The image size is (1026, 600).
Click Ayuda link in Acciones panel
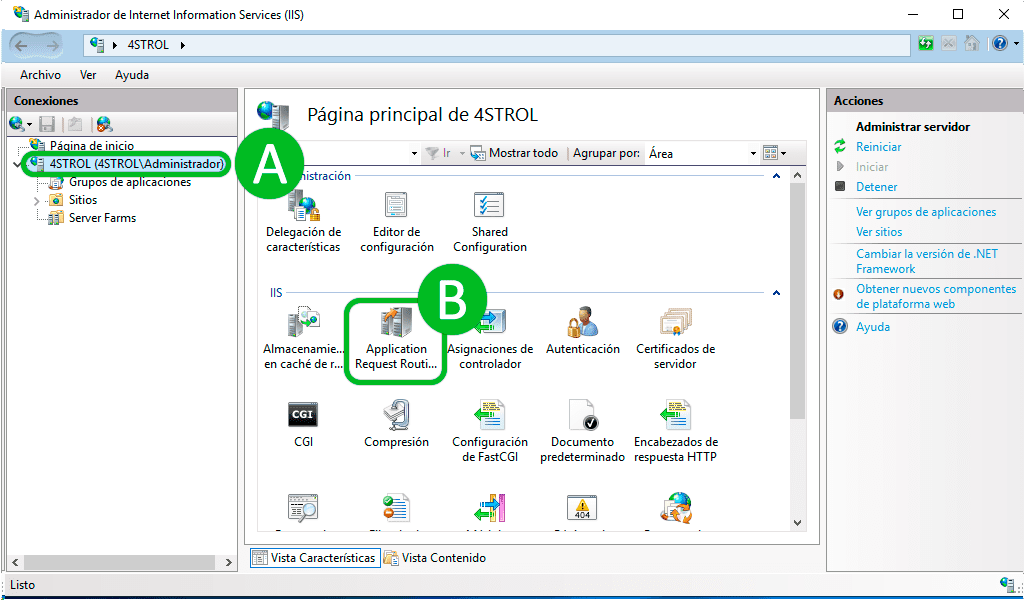873,326
